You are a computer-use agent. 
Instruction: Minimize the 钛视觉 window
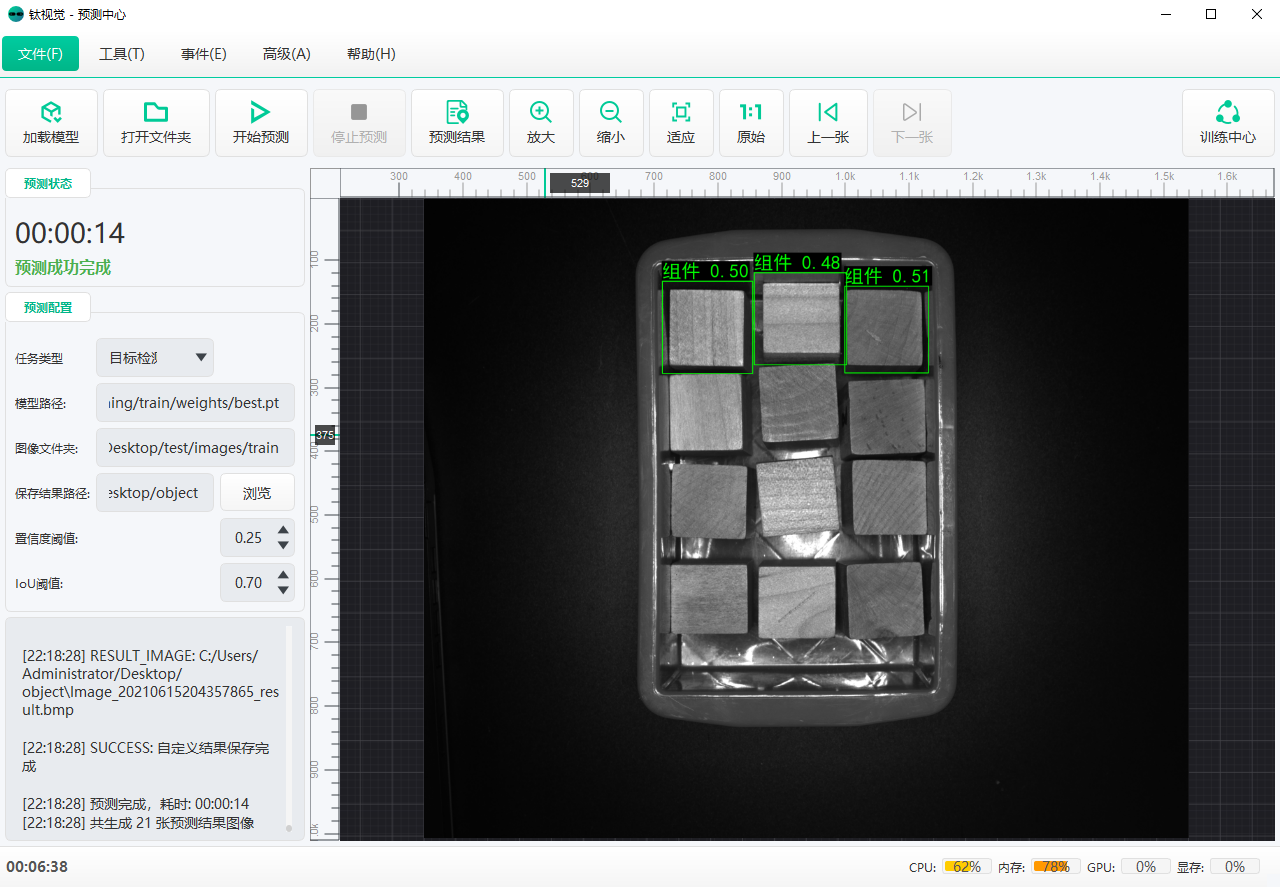click(1166, 15)
